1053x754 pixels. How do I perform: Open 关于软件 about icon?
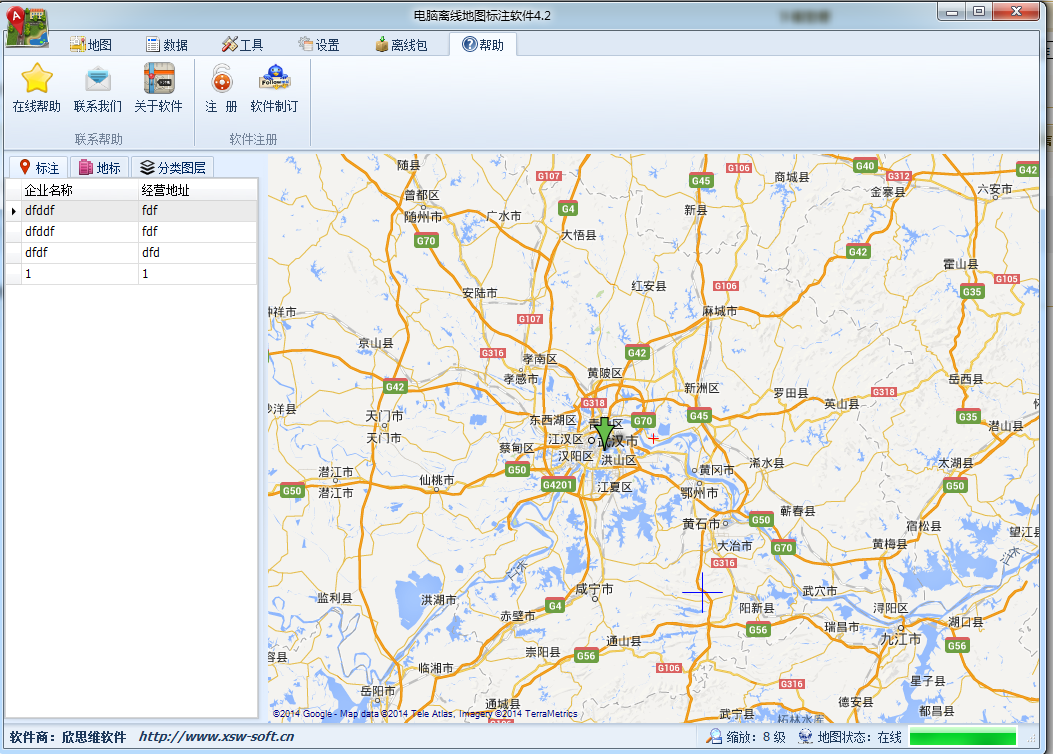point(159,79)
